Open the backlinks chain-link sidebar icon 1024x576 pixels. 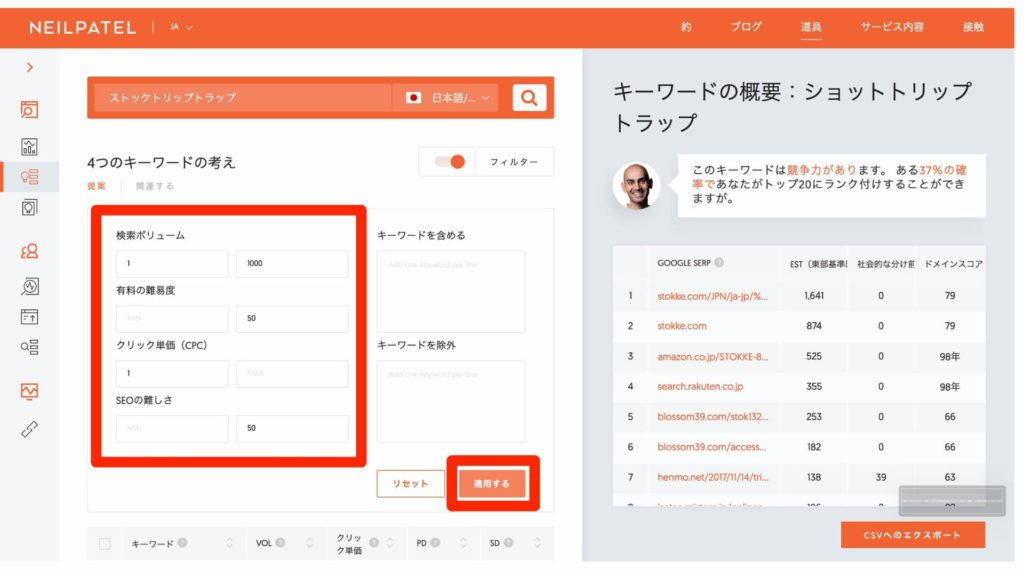pos(30,429)
